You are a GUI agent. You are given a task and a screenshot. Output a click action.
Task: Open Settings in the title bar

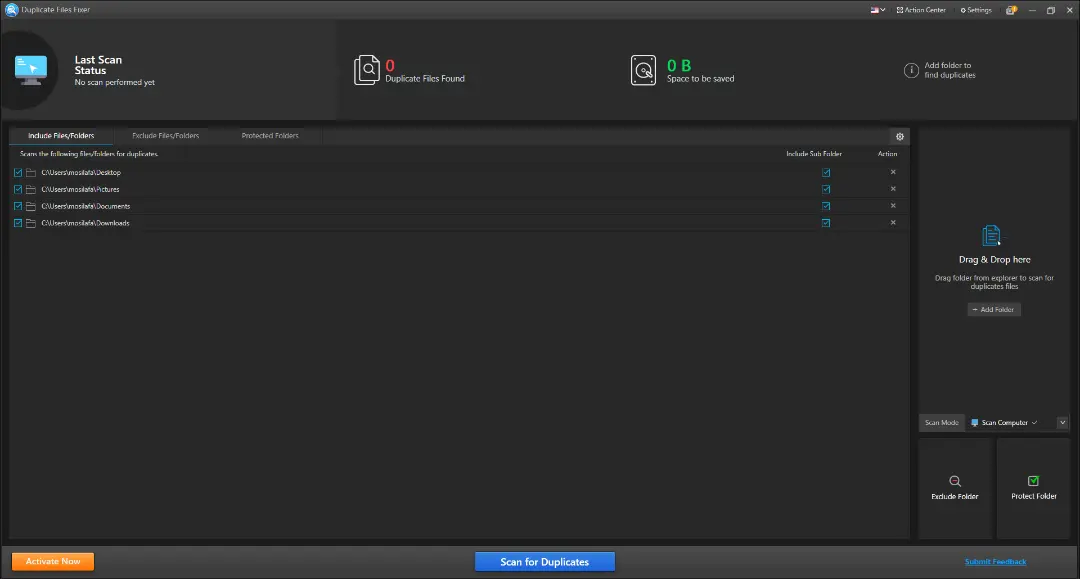(976, 10)
